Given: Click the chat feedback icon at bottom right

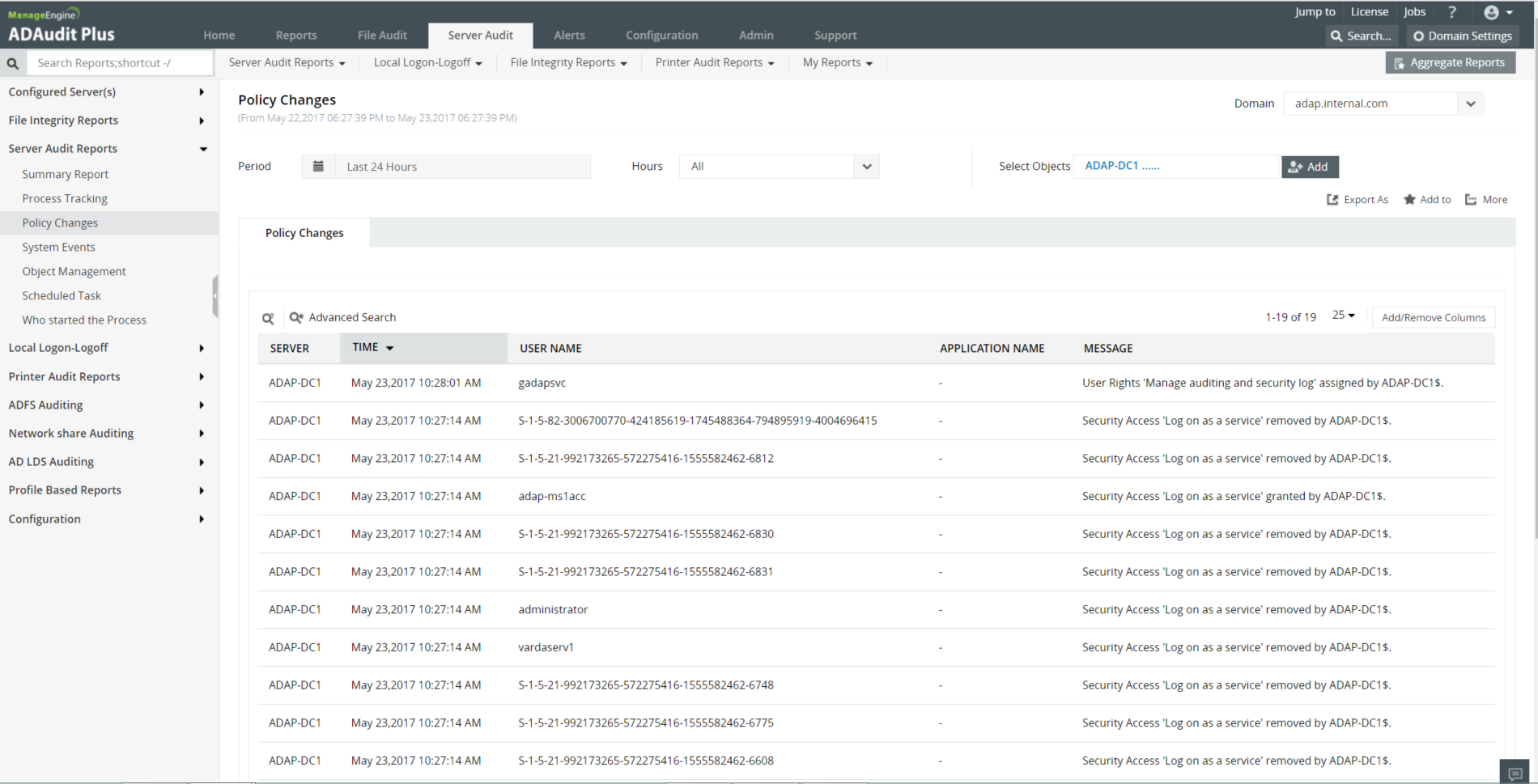Looking at the screenshot, I should pos(1515,772).
